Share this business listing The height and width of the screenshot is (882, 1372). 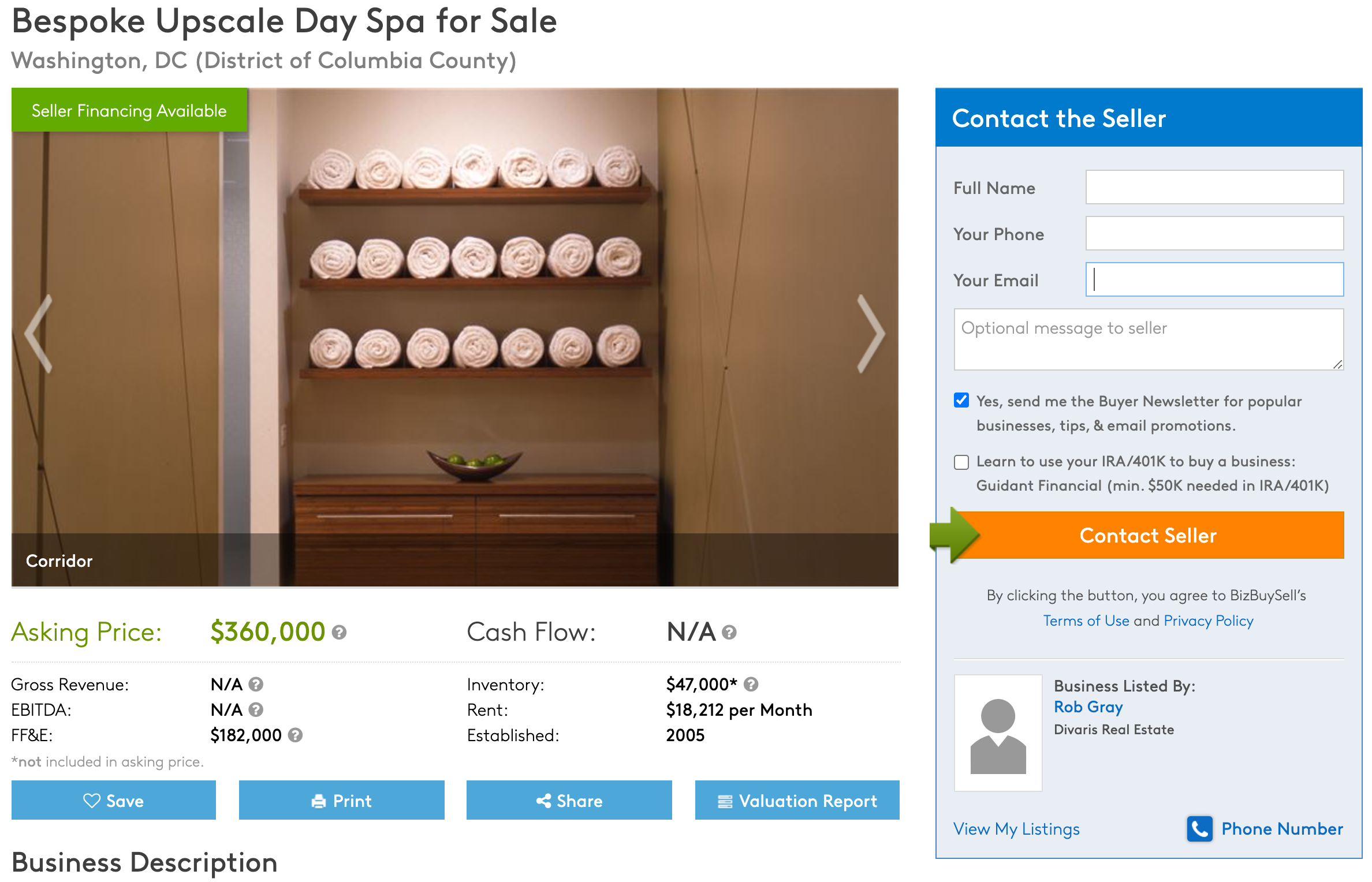pyautogui.click(x=569, y=801)
